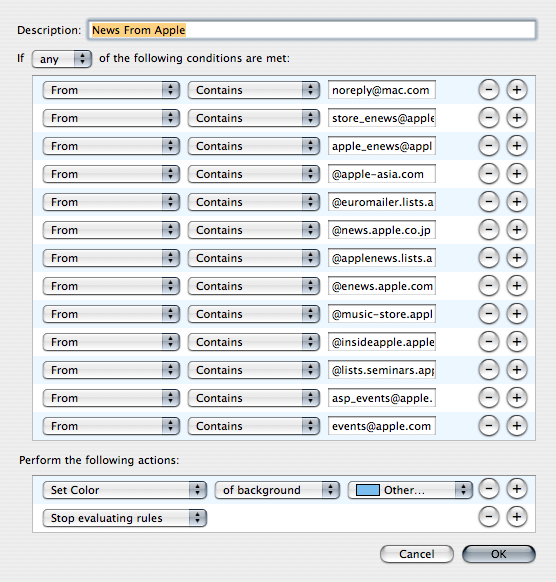The height and width of the screenshot is (582, 556).
Task: Add a condition after the @applenews.lists row
Action: [x=517, y=258]
